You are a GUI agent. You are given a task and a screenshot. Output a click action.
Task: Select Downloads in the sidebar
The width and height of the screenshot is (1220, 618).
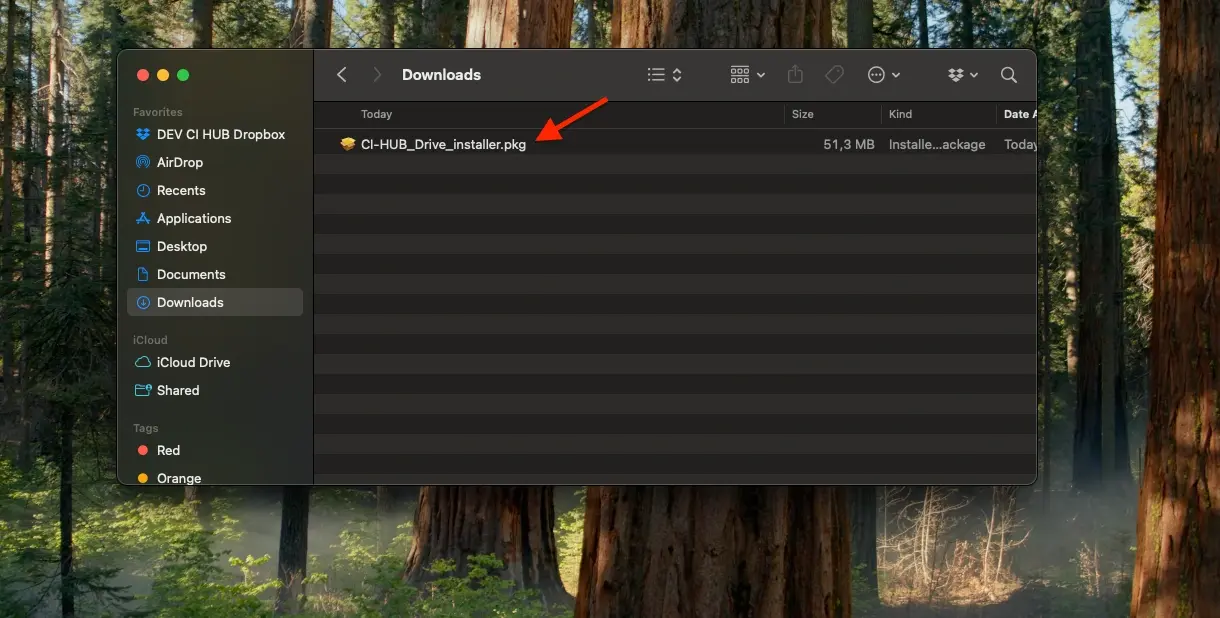pyautogui.click(x=215, y=302)
